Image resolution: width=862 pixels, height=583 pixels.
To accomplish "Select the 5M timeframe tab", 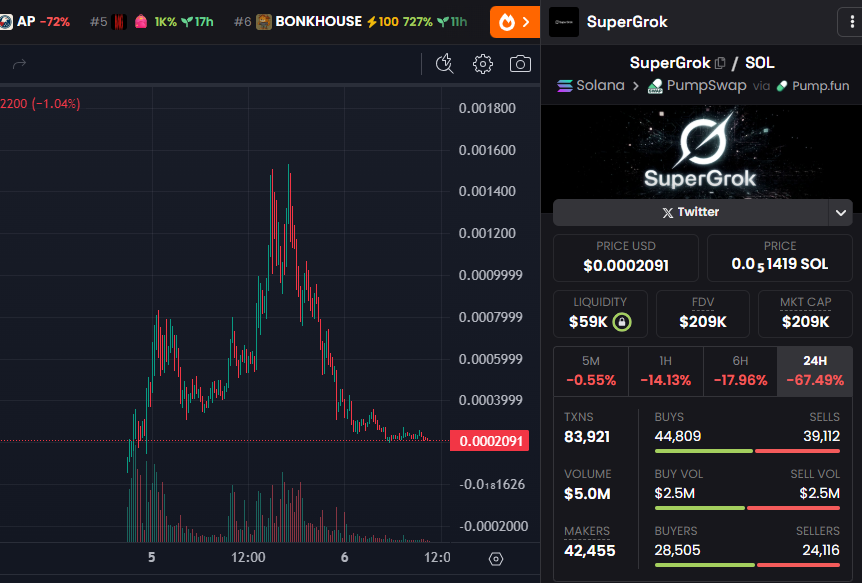I will tap(591, 371).
